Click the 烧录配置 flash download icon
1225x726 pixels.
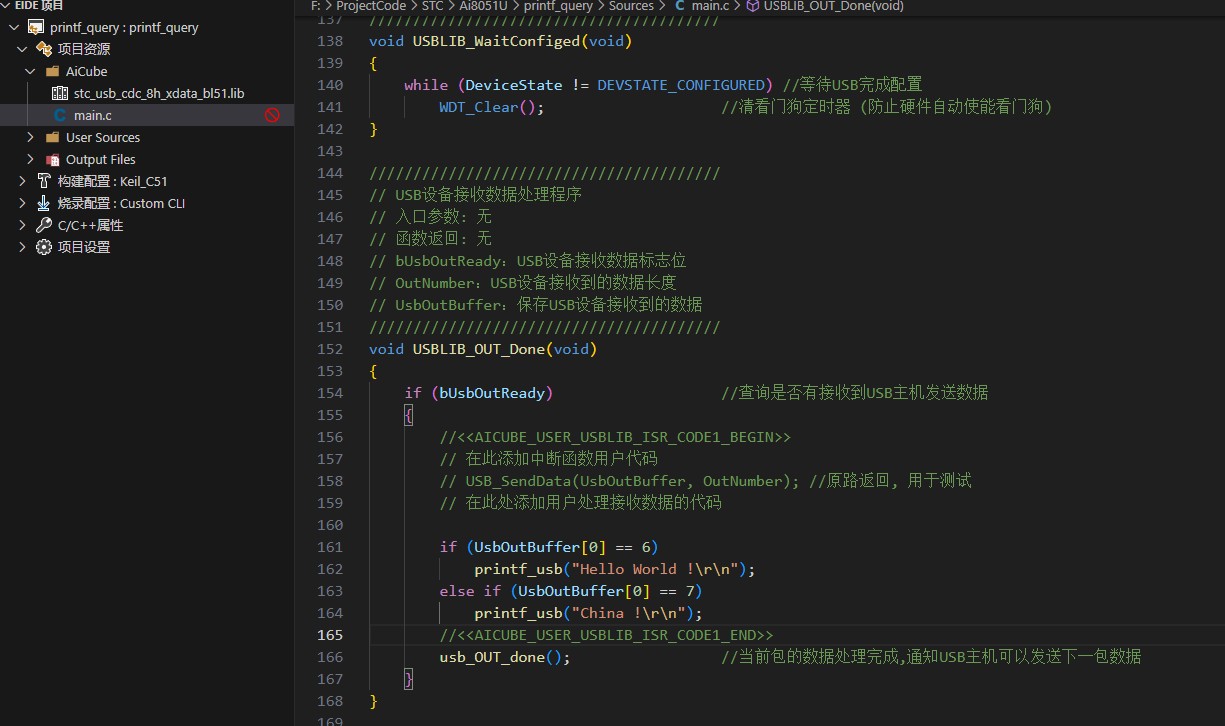point(42,203)
